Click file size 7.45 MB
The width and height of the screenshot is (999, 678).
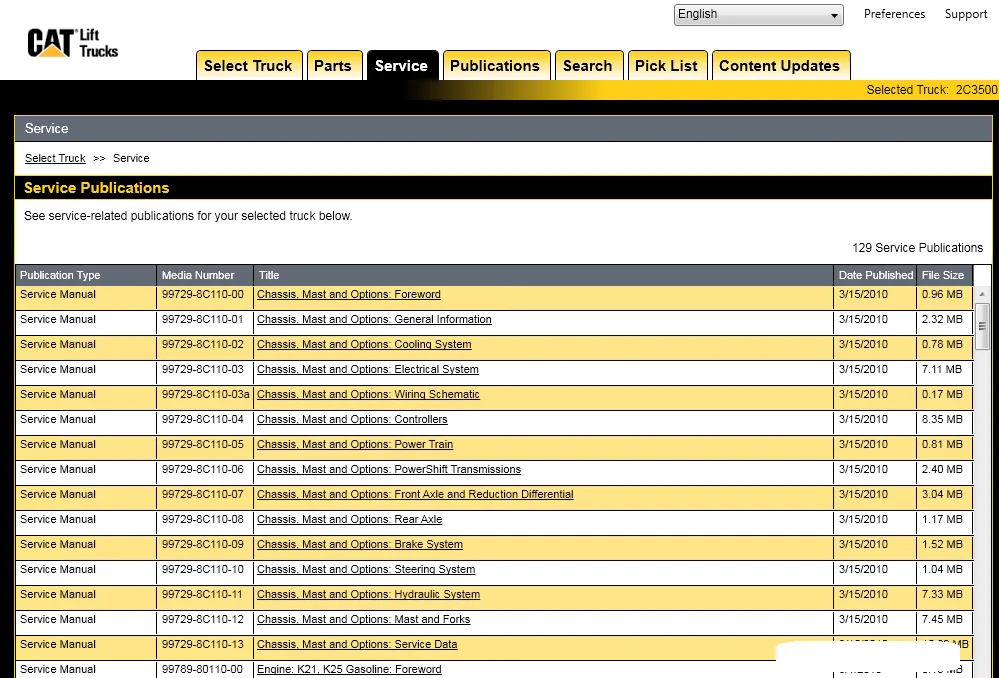tap(942, 619)
